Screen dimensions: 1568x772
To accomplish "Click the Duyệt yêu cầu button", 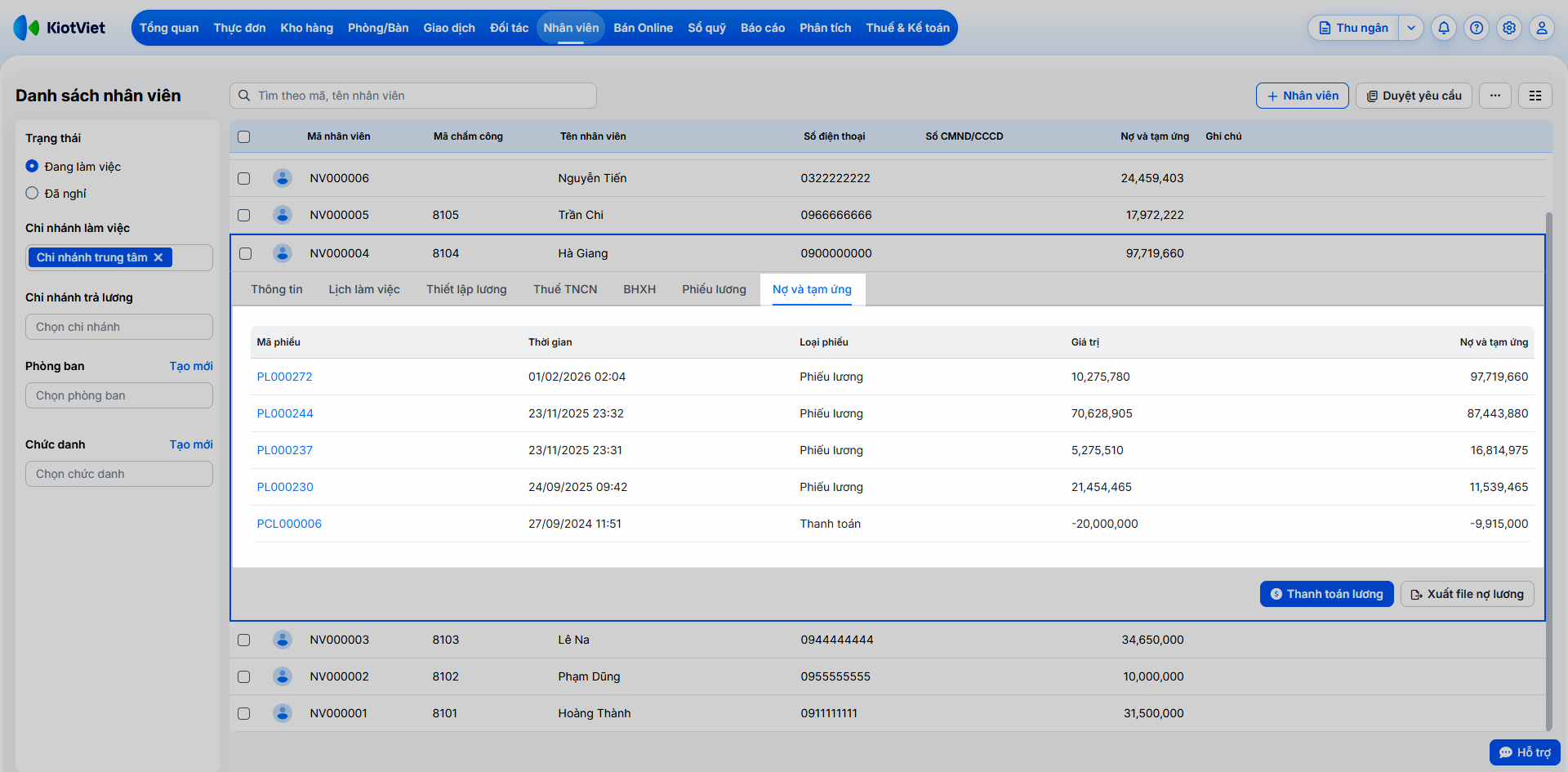I will [x=1414, y=96].
